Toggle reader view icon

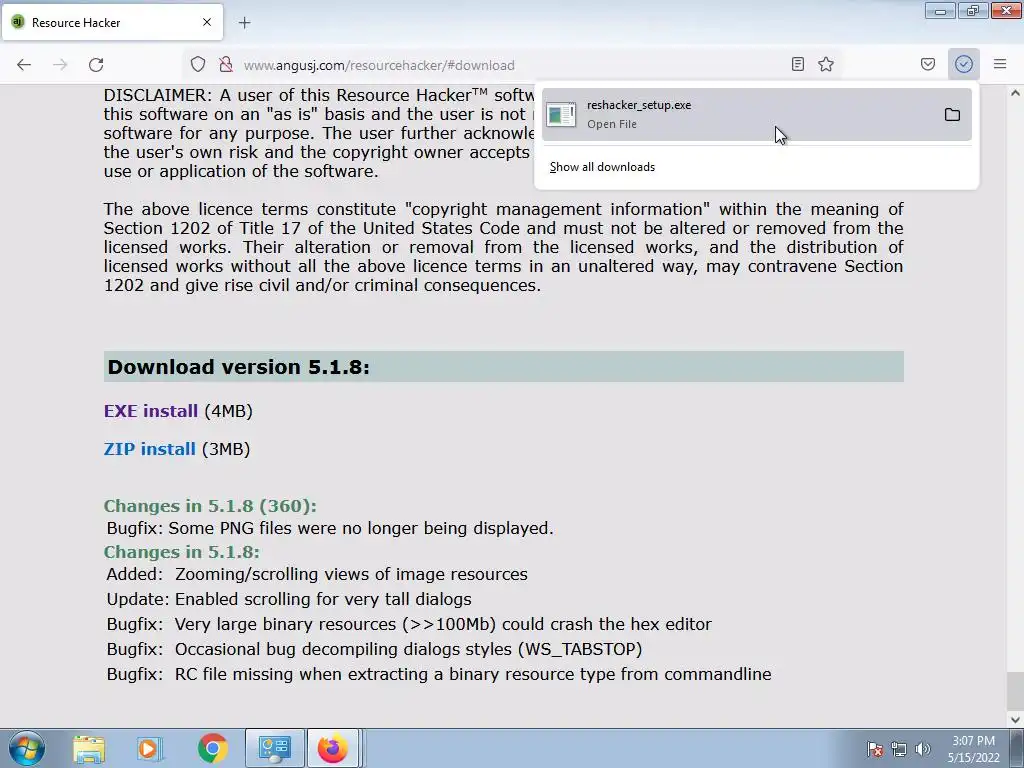pyautogui.click(x=797, y=64)
